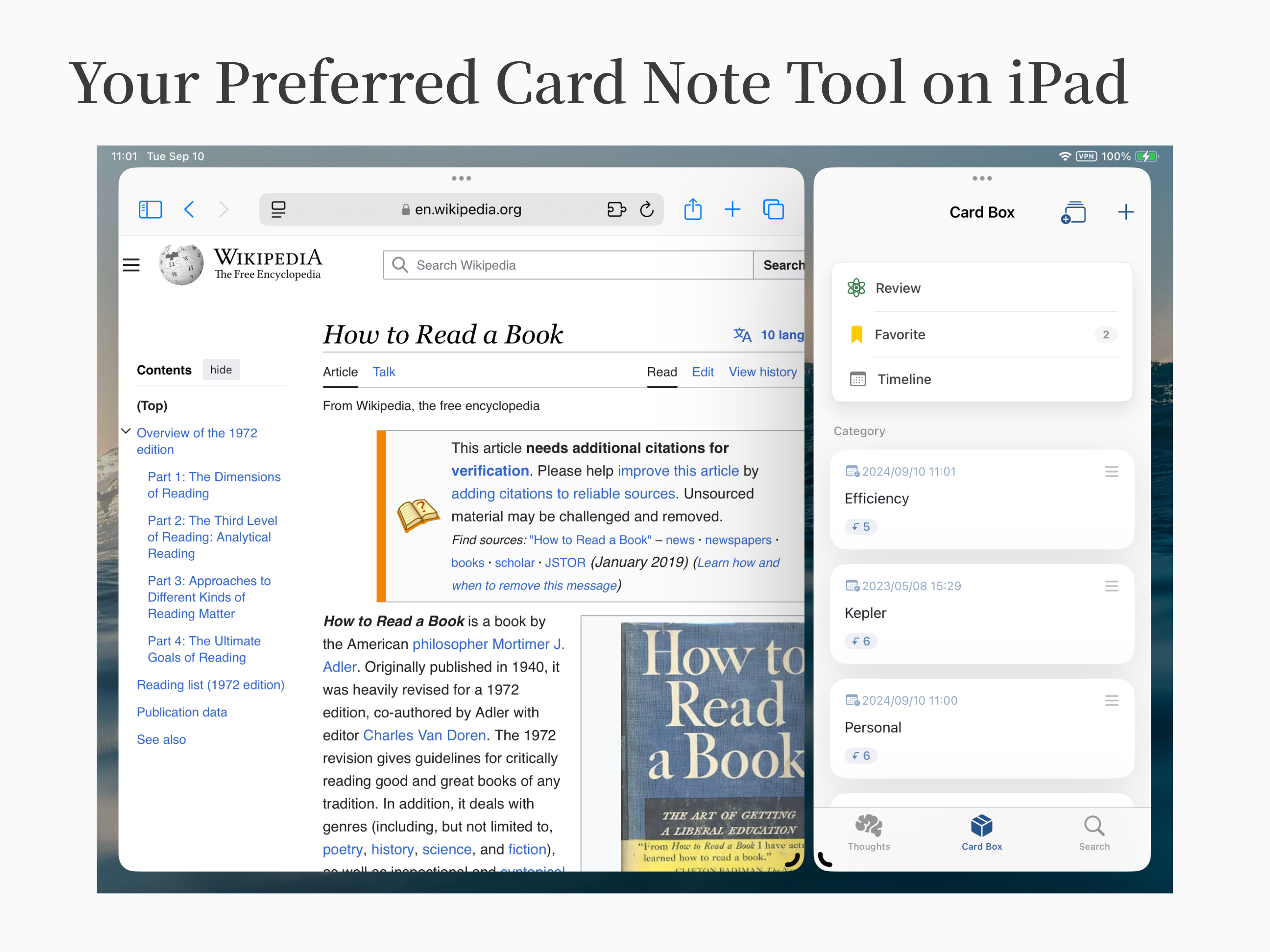Open the Kepler category card
1270x952 pixels.
point(982,614)
